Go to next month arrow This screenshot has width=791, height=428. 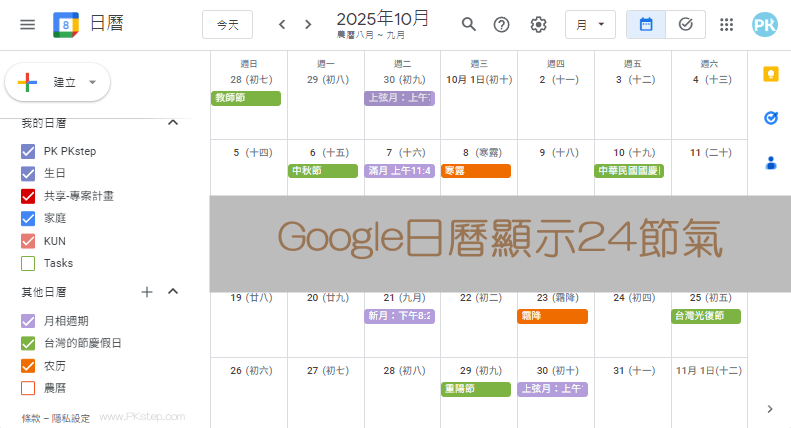point(308,24)
